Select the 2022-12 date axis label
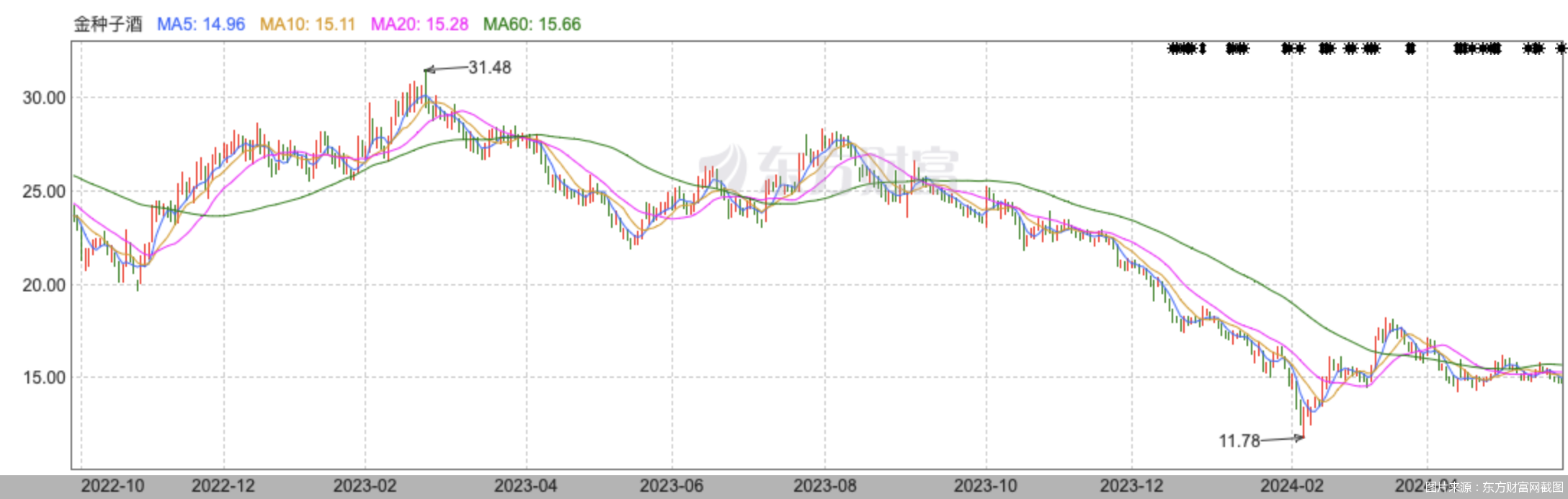Screen dimensions: 1568x499 223,486
